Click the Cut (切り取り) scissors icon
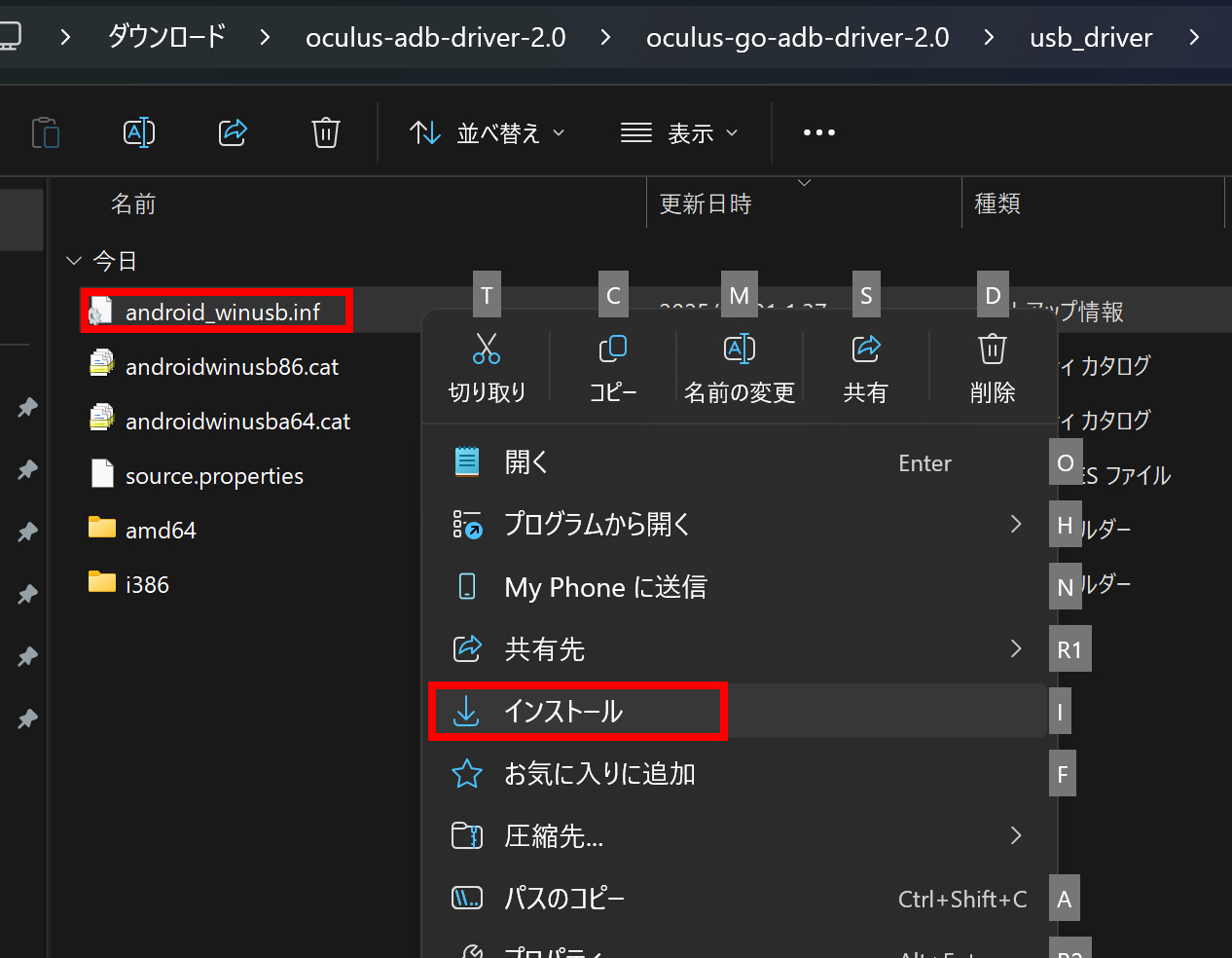Screen dimensions: 1232x958 click(x=487, y=350)
